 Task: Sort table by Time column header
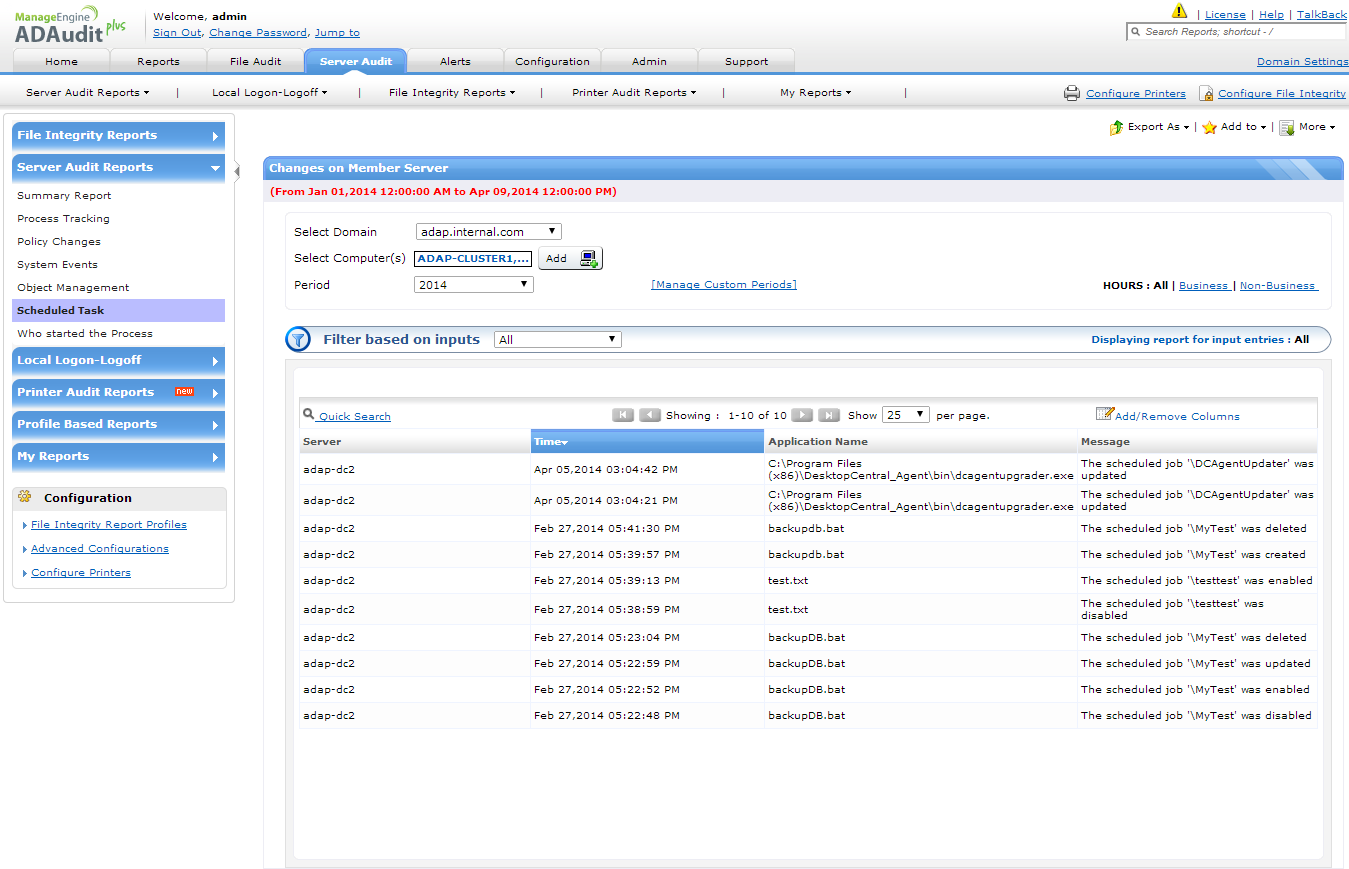(x=647, y=442)
